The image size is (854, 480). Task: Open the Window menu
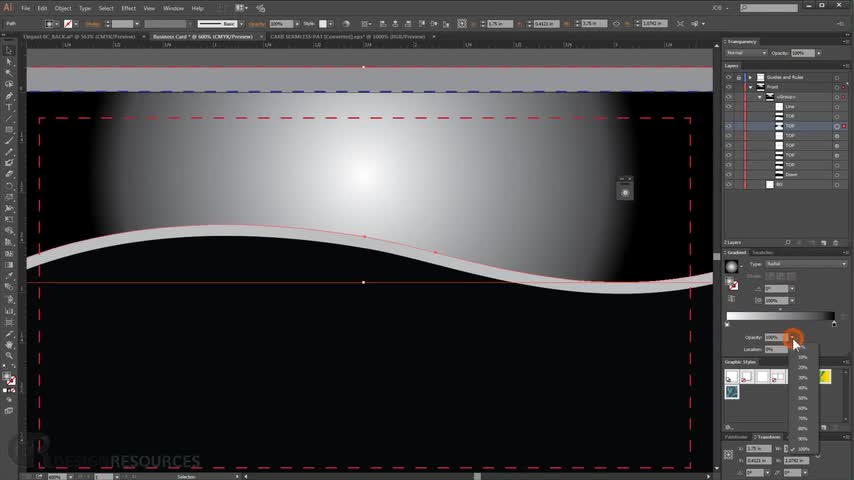(x=173, y=8)
